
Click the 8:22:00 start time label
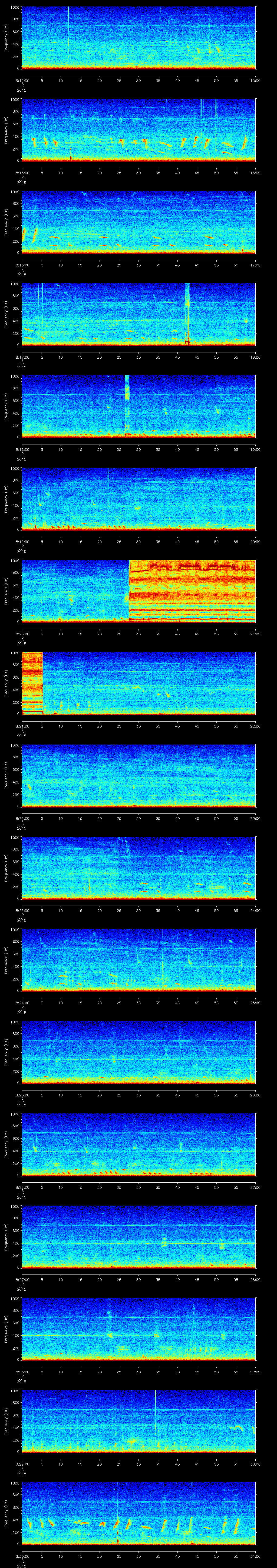pos(22,818)
